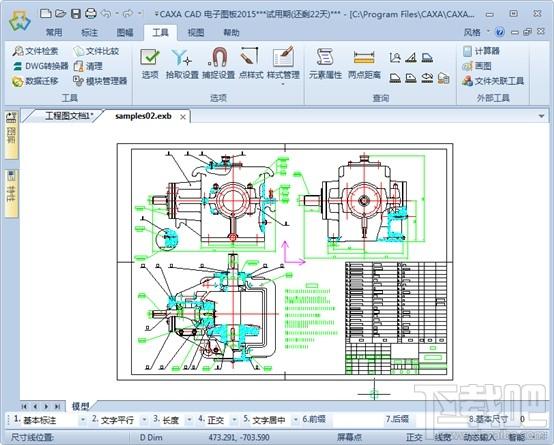This screenshot has height=445, width=554.
Task: Open the 1.基本标注 dropdown
Action: [x=83, y=420]
